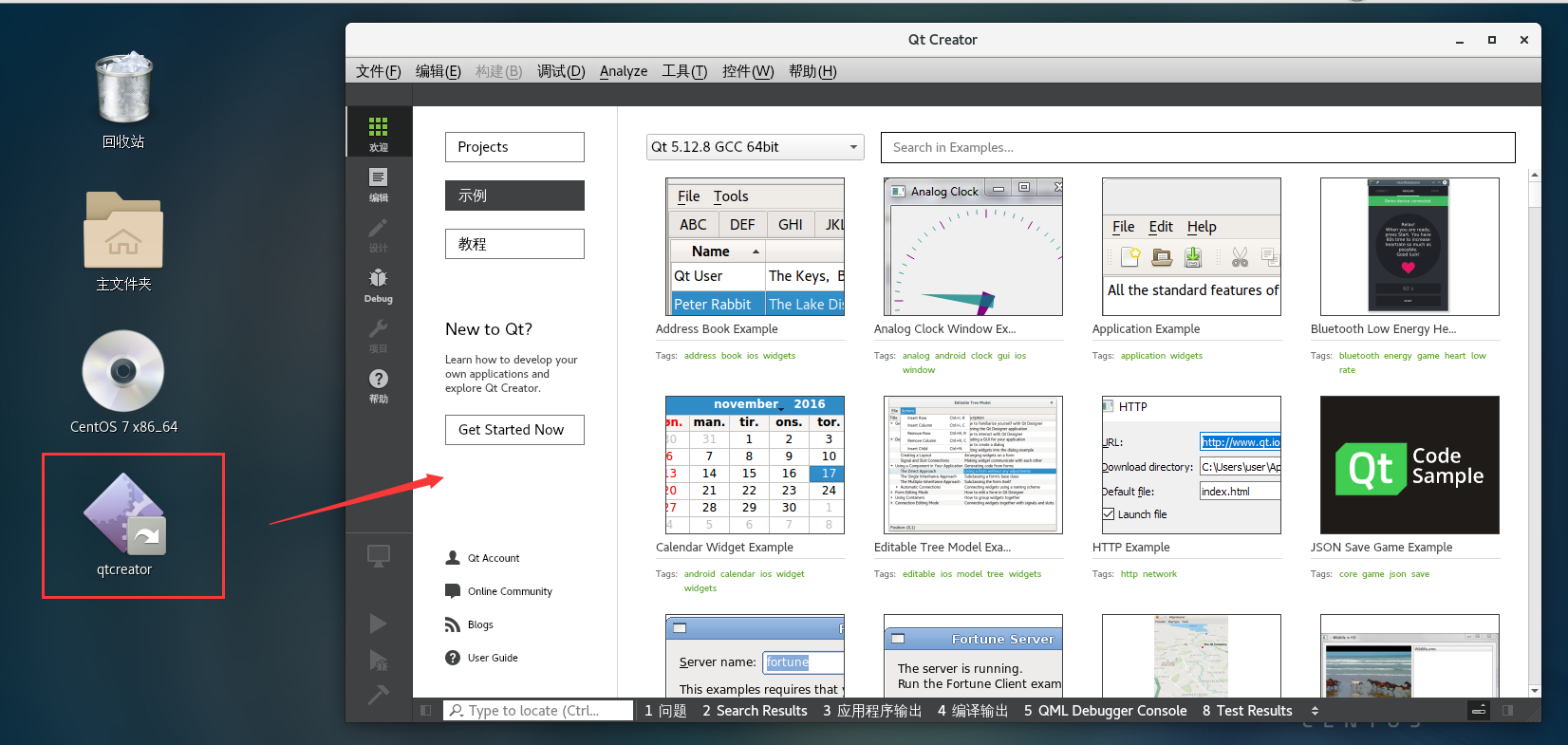
Task: Open the 编辑(E) menu in menu bar
Action: [439, 71]
